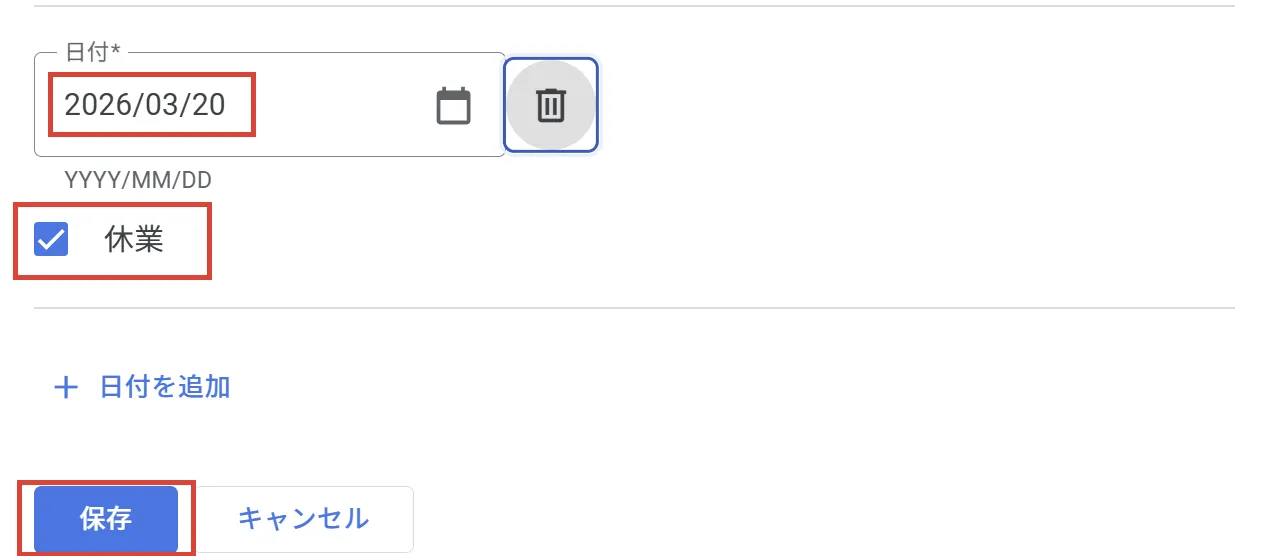The width and height of the screenshot is (1281, 556).
Task: Click blank space inside the date field
Action: (340, 105)
